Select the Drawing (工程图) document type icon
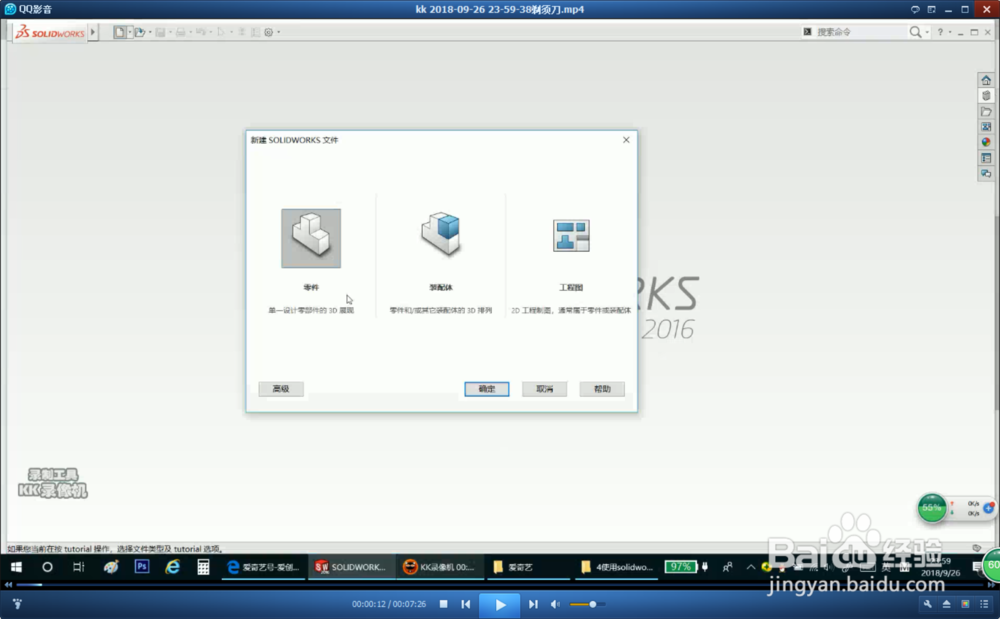 [571, 236]
